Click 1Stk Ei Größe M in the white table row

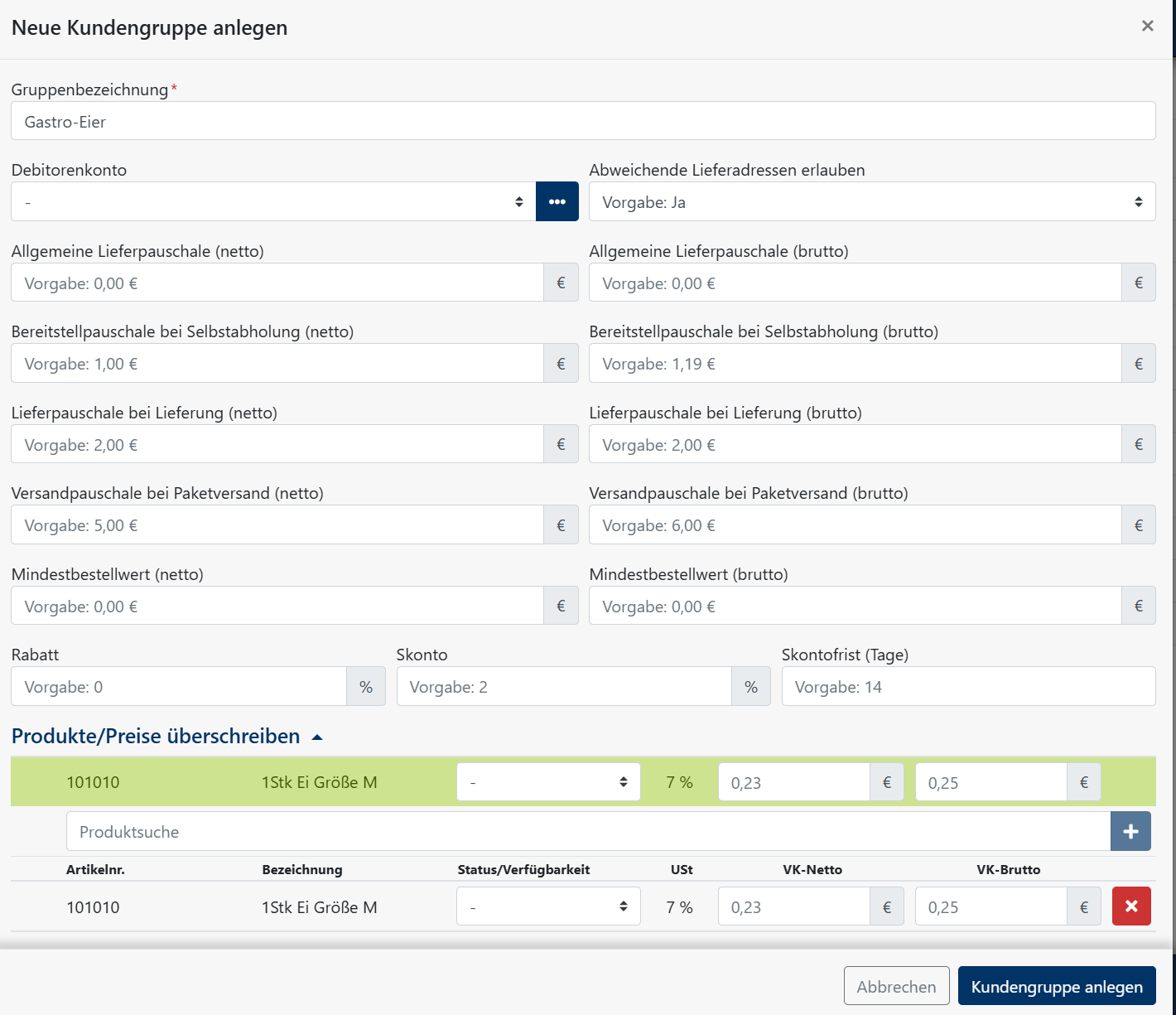pyautogui.click(x=320, y=907)
